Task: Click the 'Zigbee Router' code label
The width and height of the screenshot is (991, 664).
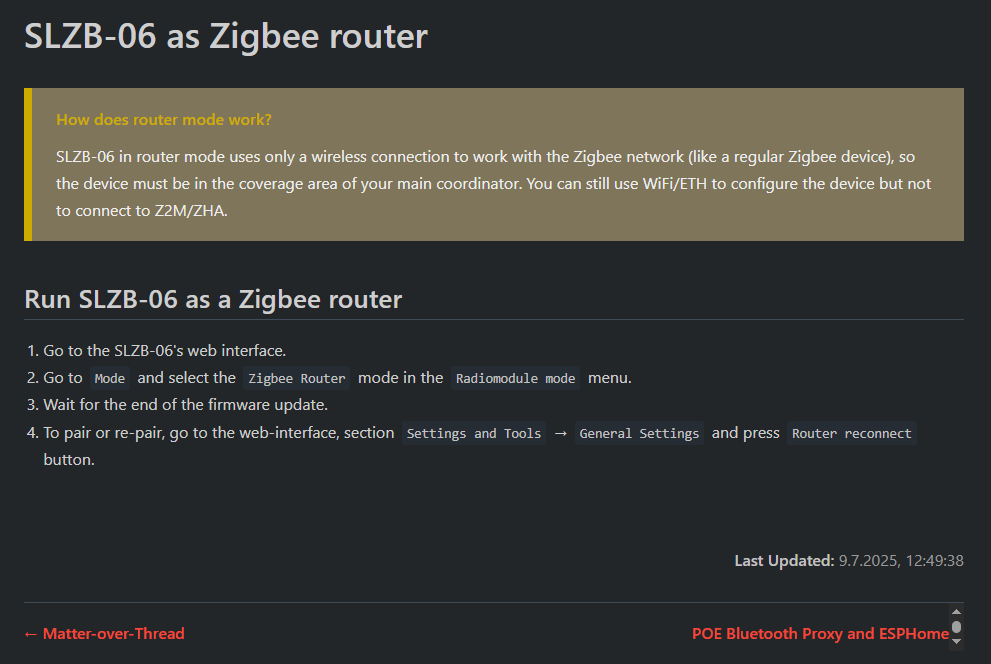Action: click(x=296, y=378)
